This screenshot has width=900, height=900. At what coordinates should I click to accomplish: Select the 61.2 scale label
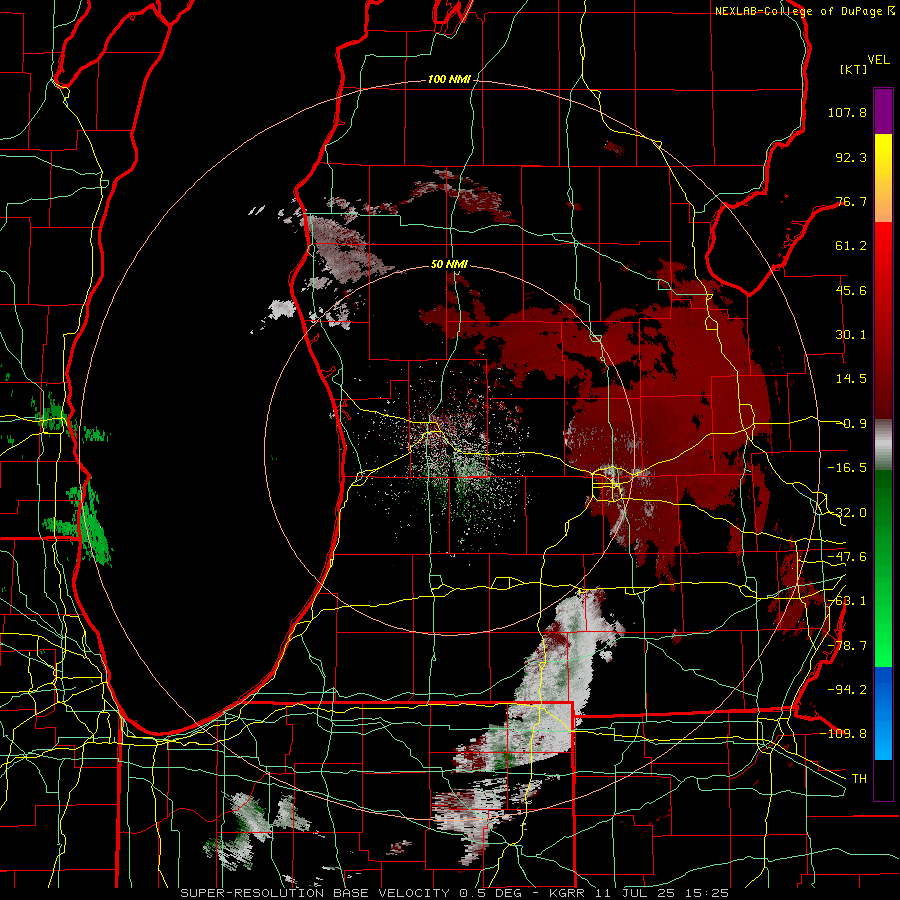click(x=851, y=246)
